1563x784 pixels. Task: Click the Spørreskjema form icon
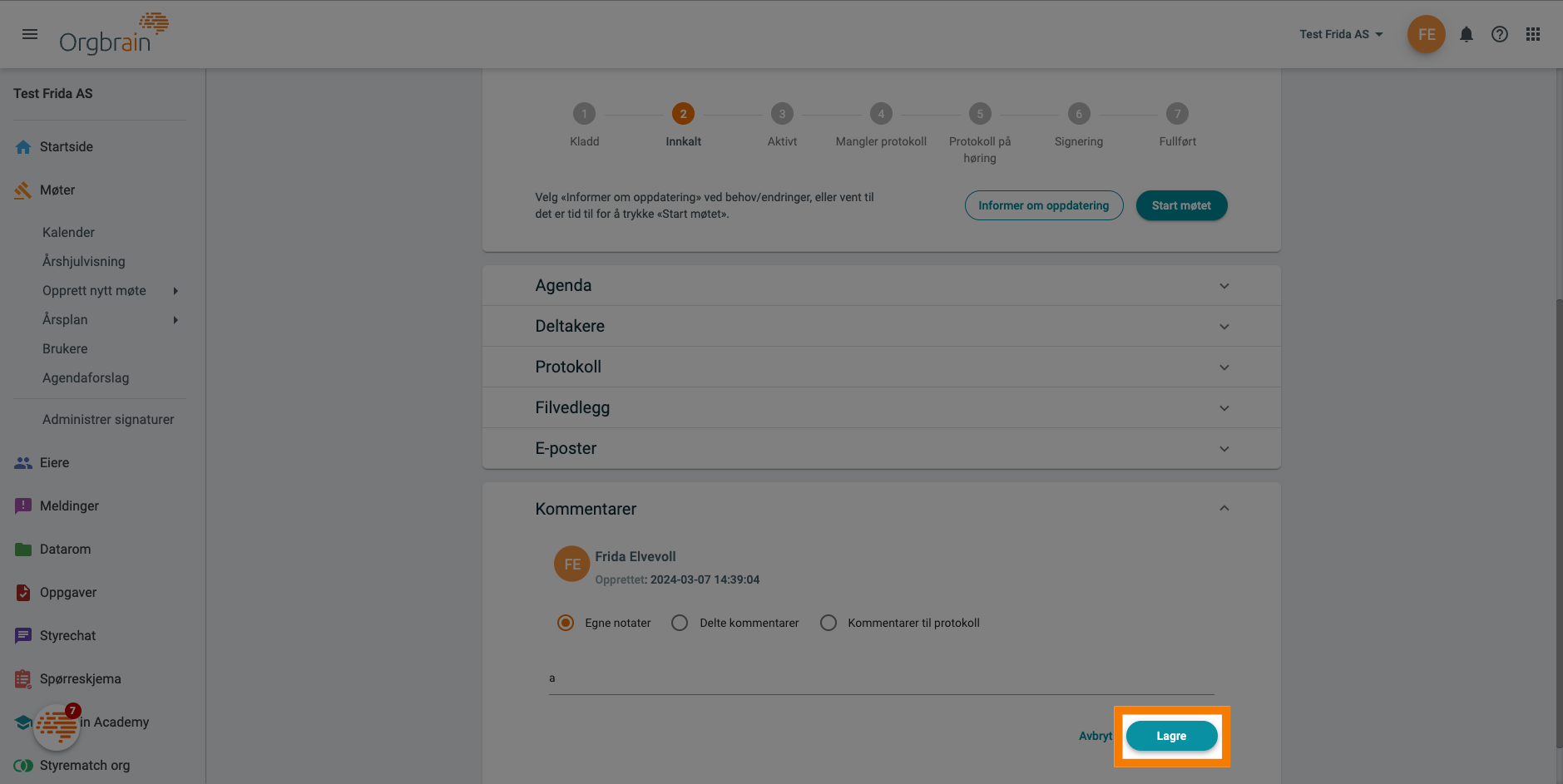tap(23, 679)
